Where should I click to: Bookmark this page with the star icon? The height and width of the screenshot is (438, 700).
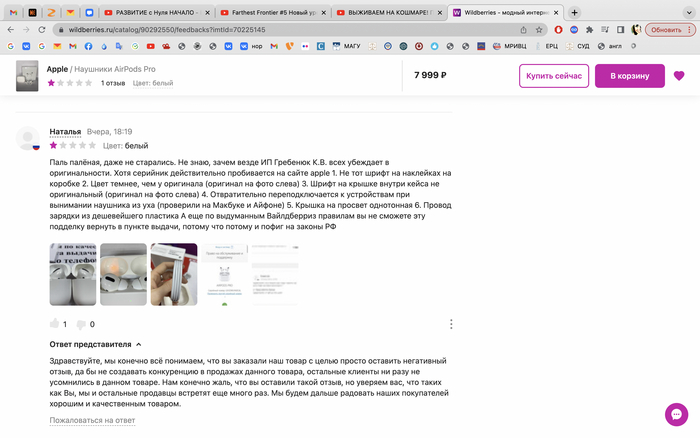539,30
